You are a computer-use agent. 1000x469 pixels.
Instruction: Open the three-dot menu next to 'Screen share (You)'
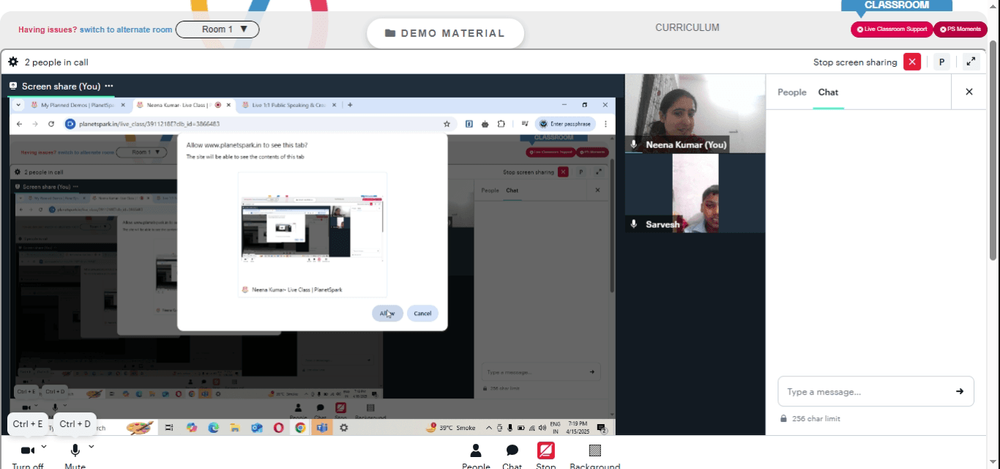(x=109, y=86)
